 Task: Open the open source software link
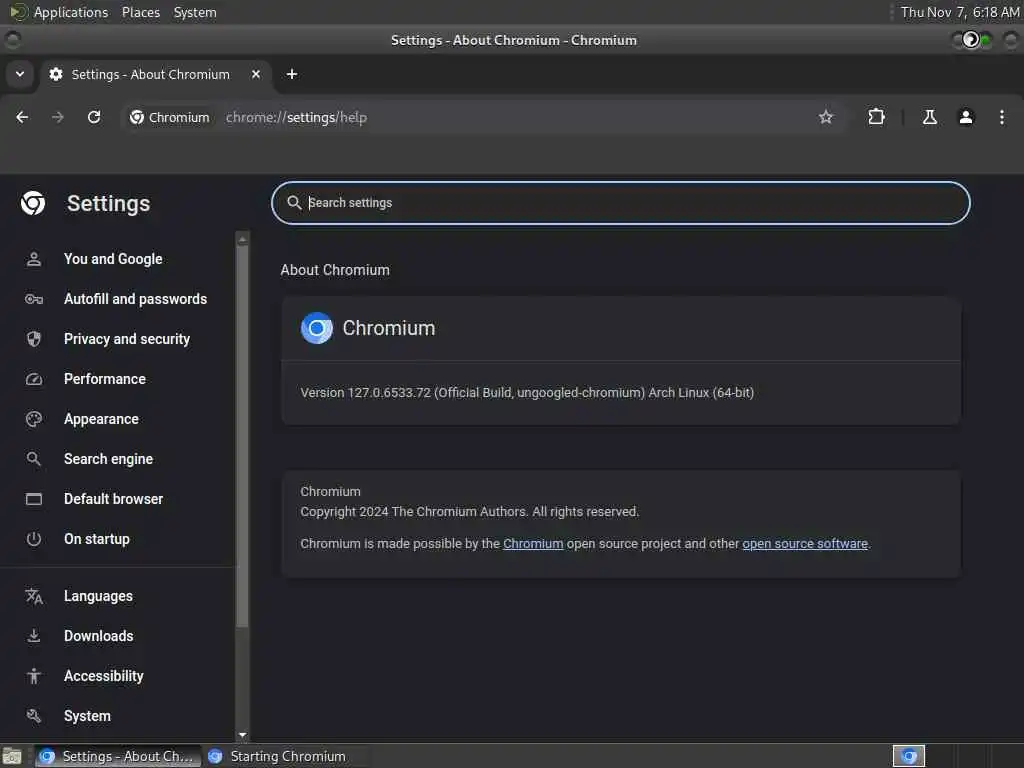pyautogui.click(x=805, y=543)
